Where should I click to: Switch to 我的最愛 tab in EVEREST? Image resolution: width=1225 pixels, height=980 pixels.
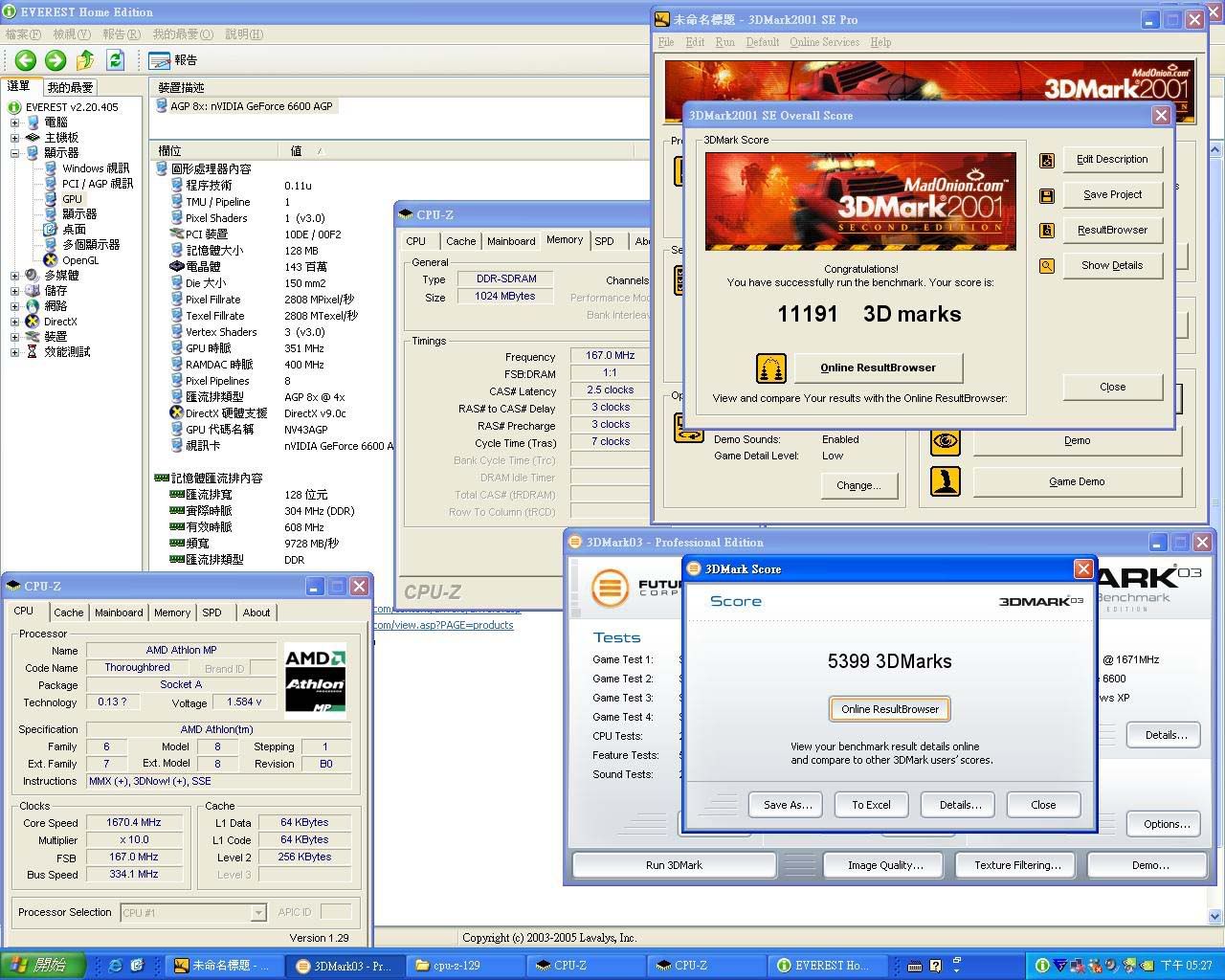pos(71,87)
